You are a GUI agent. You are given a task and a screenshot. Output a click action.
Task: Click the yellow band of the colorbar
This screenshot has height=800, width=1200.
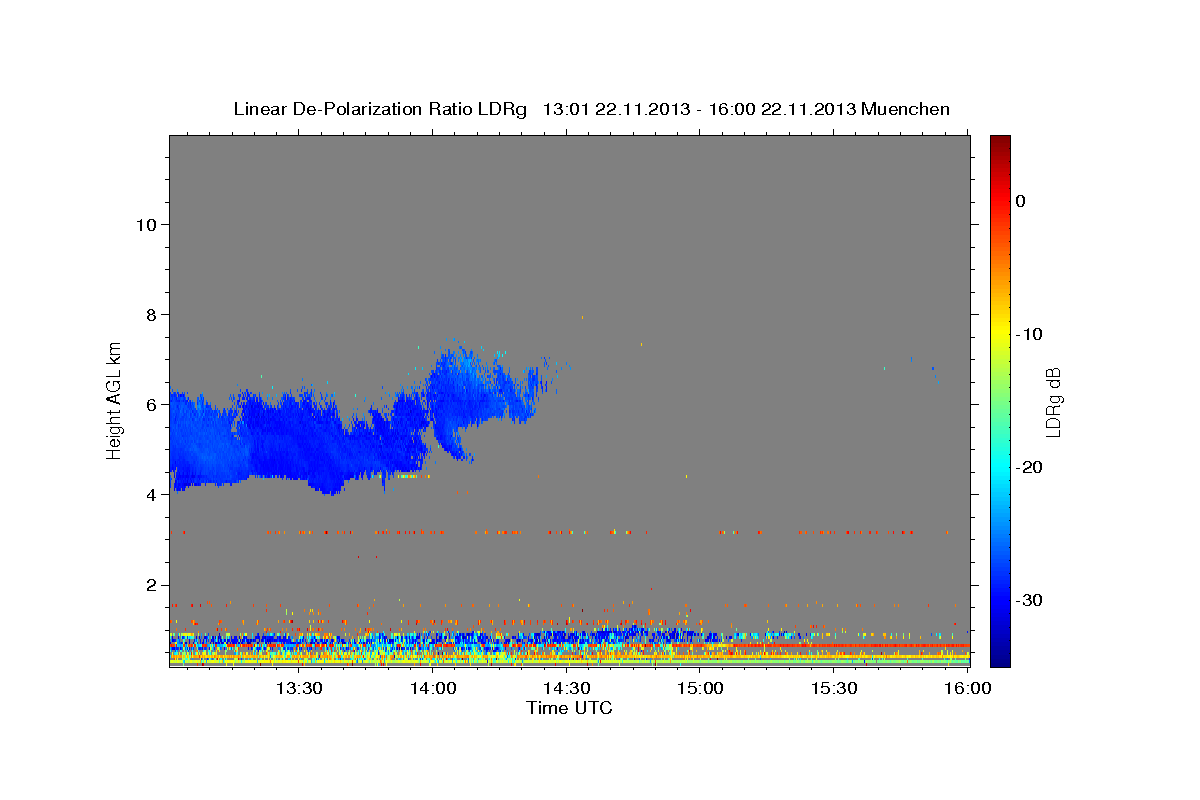click(x=1000, y=330)
